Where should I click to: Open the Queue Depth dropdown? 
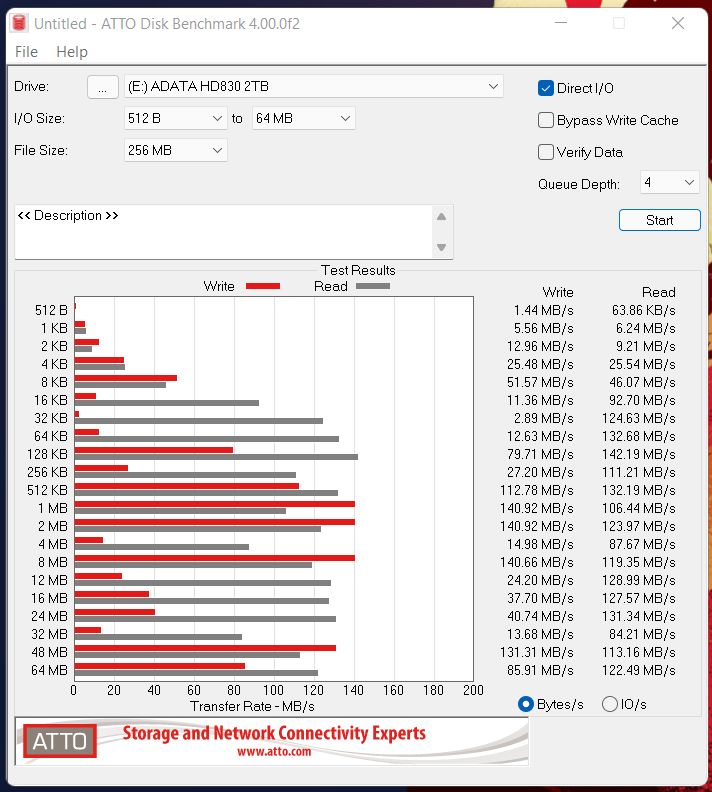(x=669, y=182)
